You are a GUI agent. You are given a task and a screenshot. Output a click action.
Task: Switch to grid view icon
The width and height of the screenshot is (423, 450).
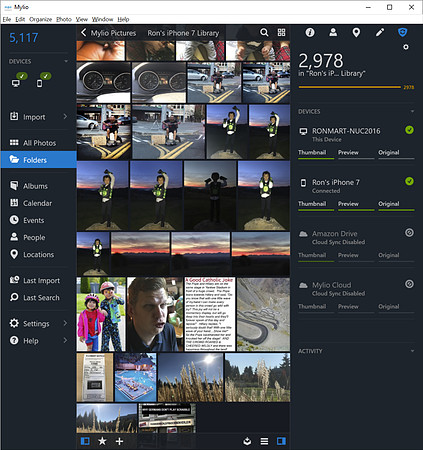[x=282, y=32]
